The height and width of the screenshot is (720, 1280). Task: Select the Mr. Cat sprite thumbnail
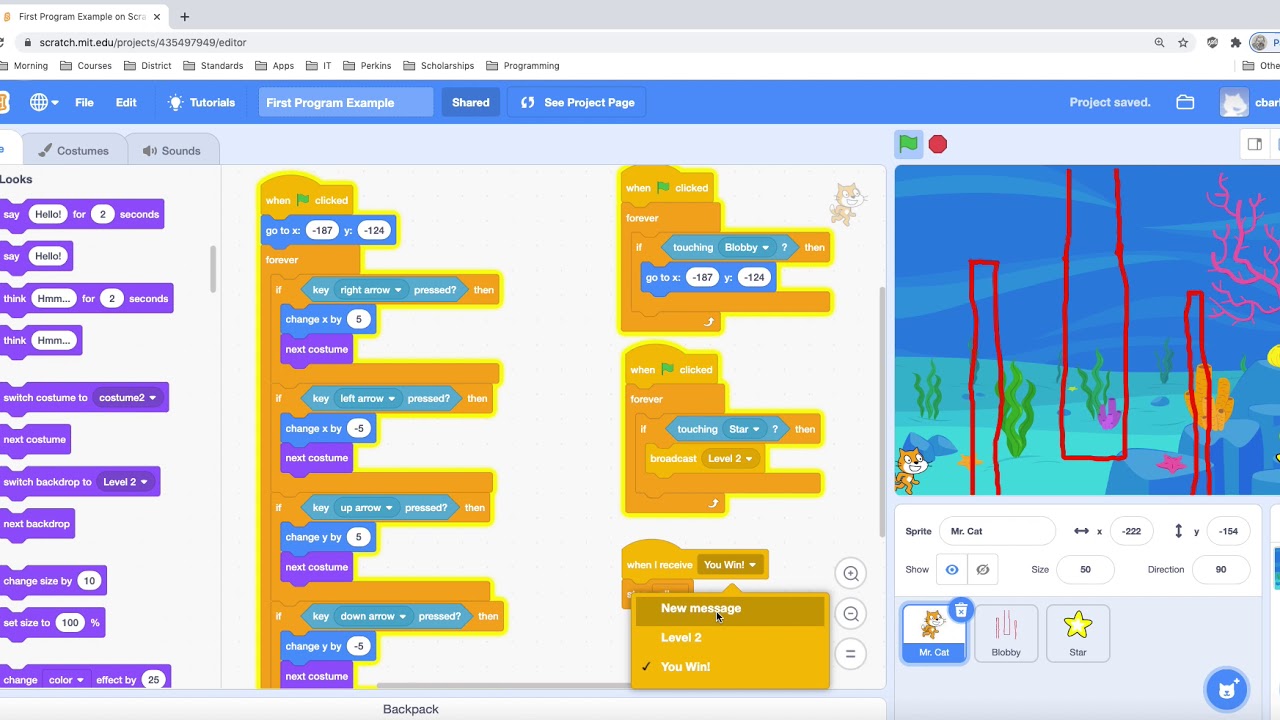click(933, 633)
